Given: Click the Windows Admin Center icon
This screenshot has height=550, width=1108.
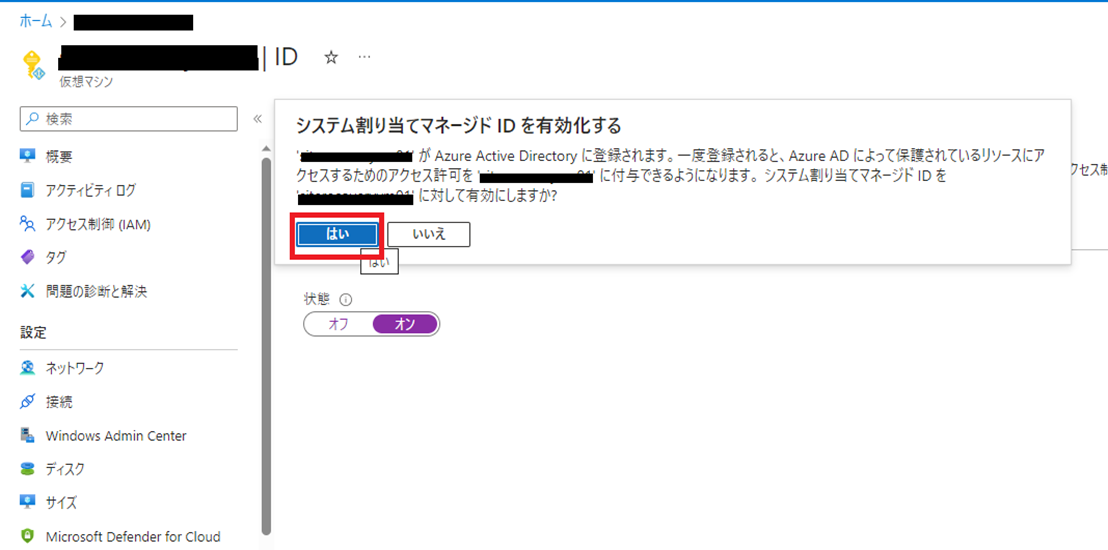Looking at the screenshot, I should point(28,435).
